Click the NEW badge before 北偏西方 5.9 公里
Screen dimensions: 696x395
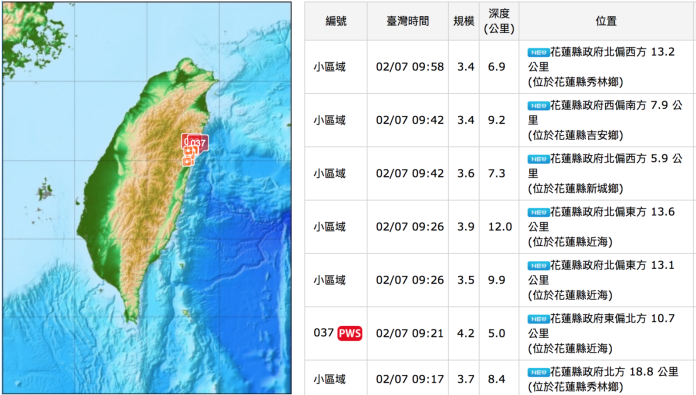click(x=538, y=159)
